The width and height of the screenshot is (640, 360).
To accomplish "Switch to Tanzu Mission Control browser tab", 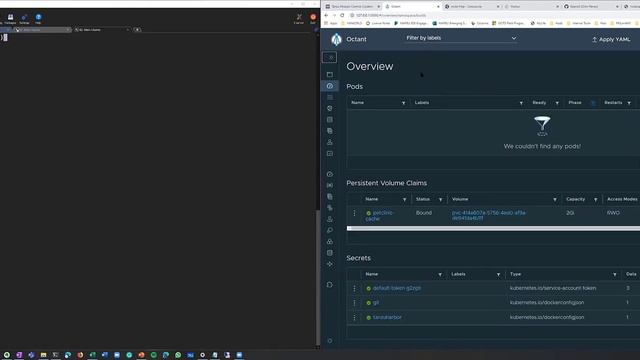I will (351, 7).
